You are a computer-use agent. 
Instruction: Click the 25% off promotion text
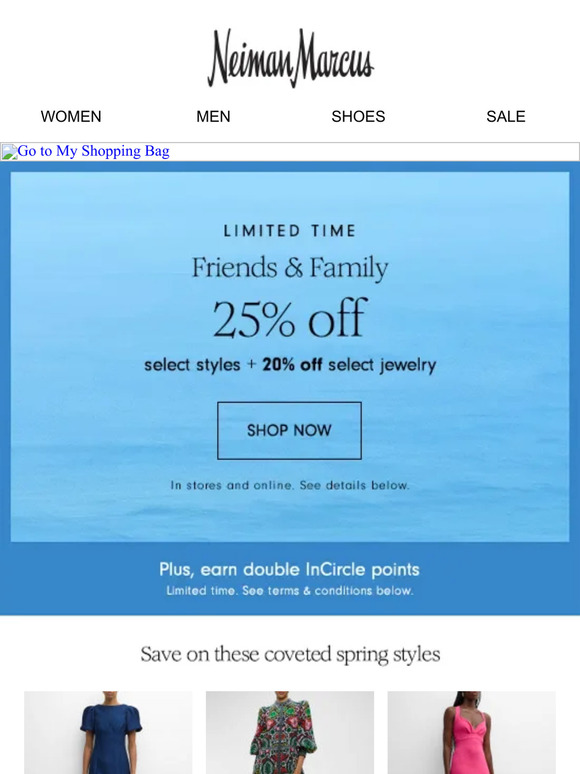290,318
